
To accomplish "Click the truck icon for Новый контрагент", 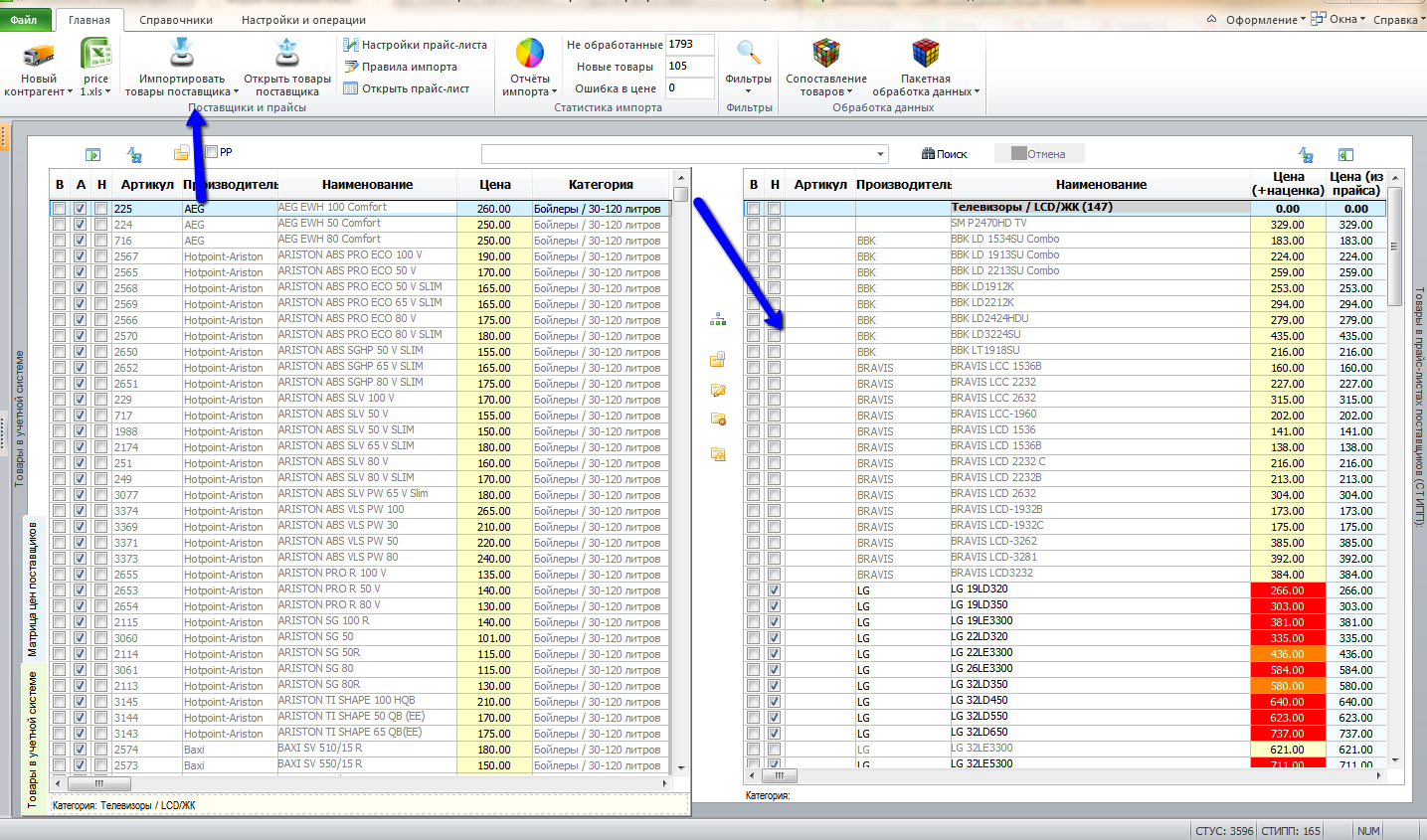I will pyautogui.click(x=38, y=55).
